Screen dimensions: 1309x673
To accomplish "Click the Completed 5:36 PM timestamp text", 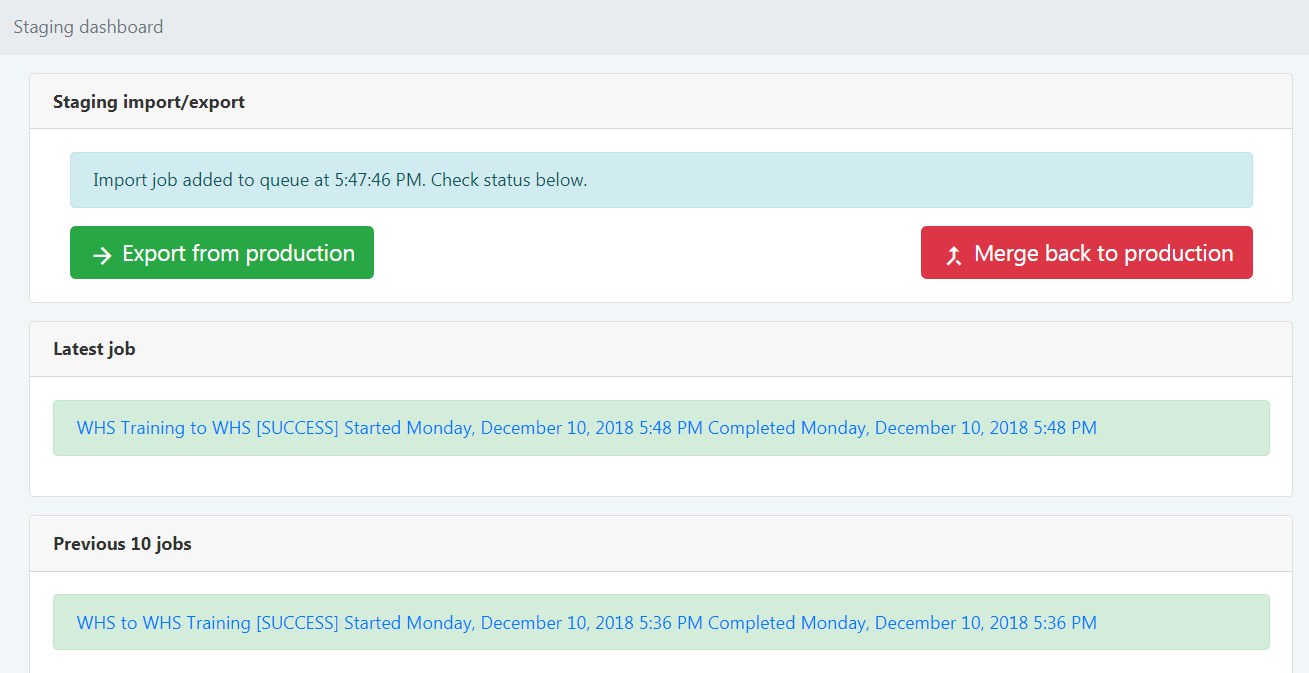I will click(902, 623).
